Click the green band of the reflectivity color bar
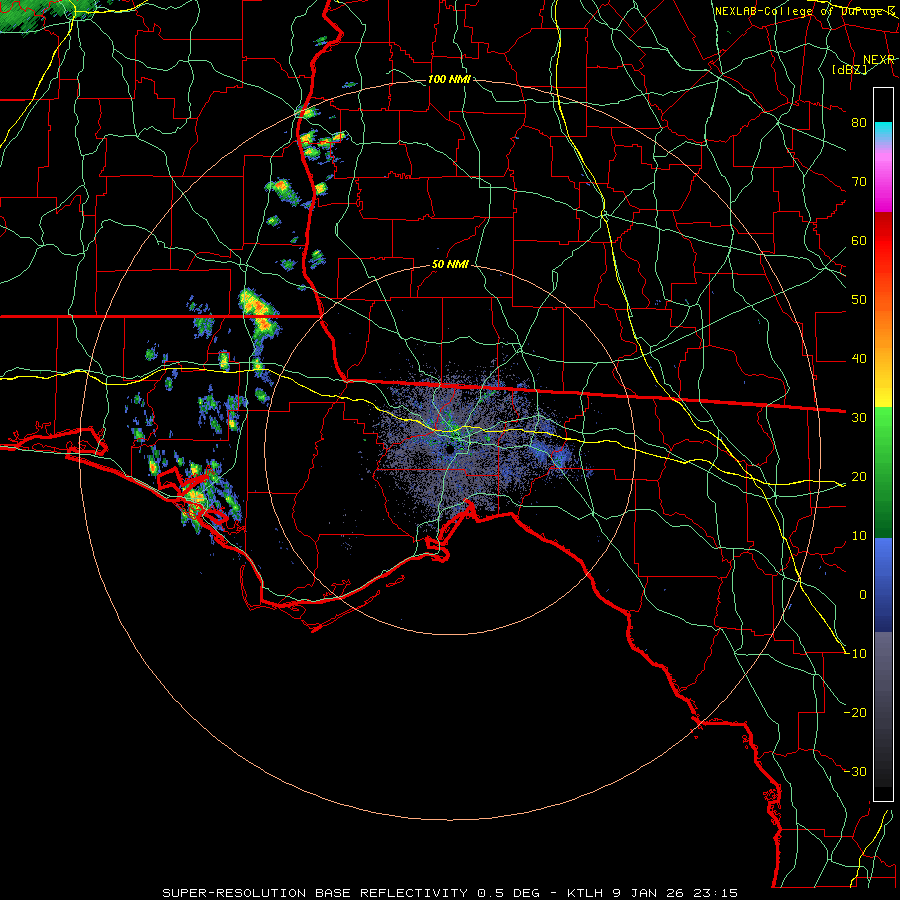The width and height of the screenshot is (900, 900). [883, 471]
